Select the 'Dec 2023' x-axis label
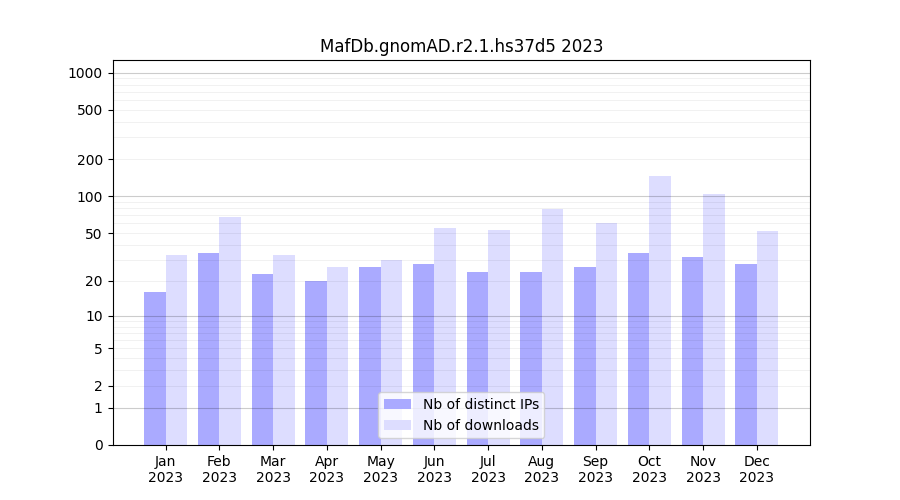This screenshot has width=900, height=500. click(757, 469)
